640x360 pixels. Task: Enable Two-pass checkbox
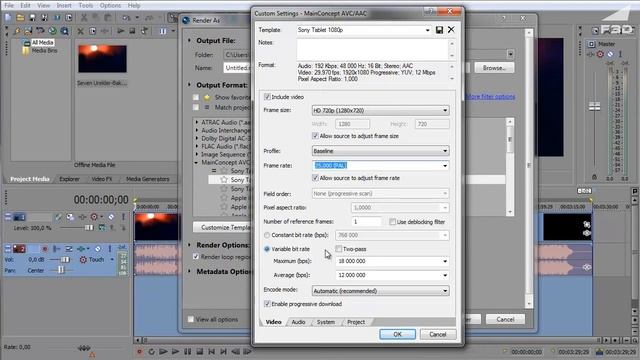(338, 249)
